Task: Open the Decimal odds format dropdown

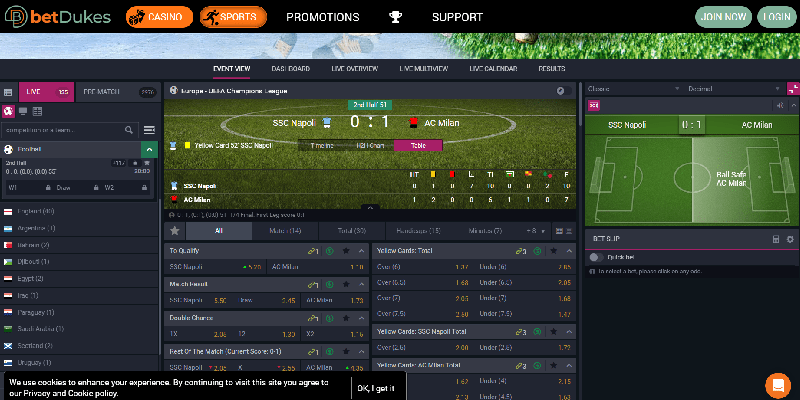Action: pos(734,89)
